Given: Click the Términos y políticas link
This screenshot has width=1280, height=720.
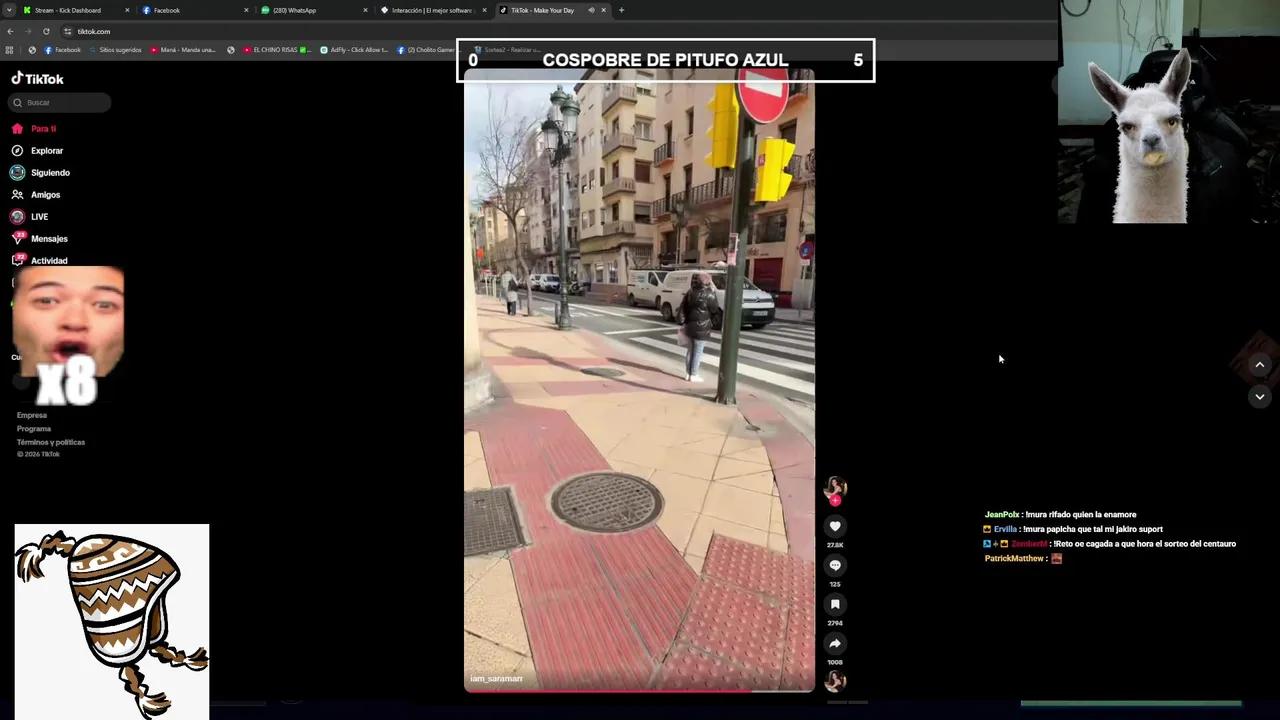Looking at the screenshot, I should point(51,442).
